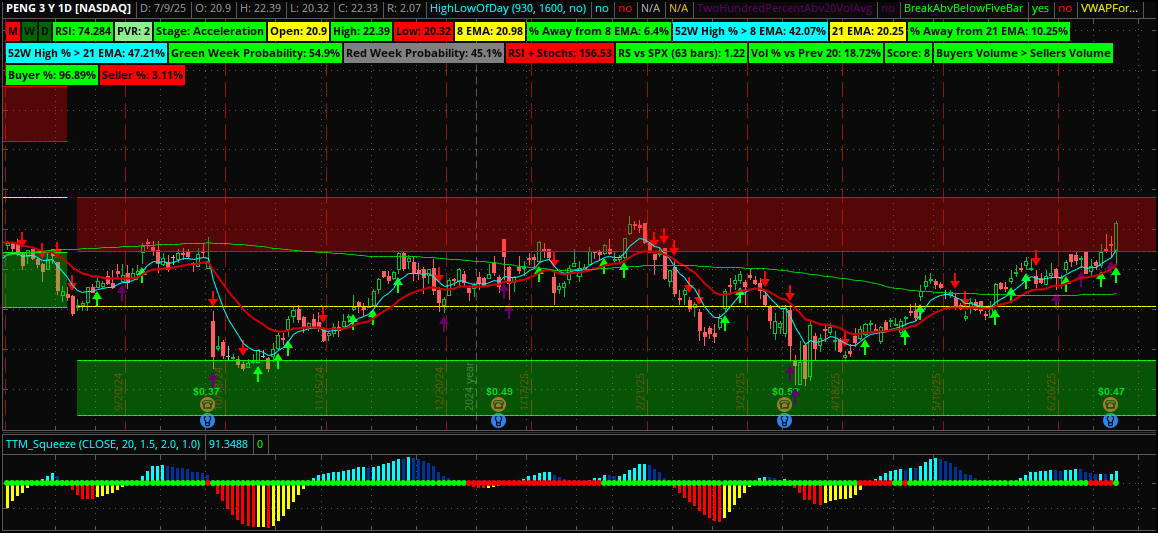Click the Score: 8 label
The height and width of the screenshot is (533, 1158).
point(908,53)
